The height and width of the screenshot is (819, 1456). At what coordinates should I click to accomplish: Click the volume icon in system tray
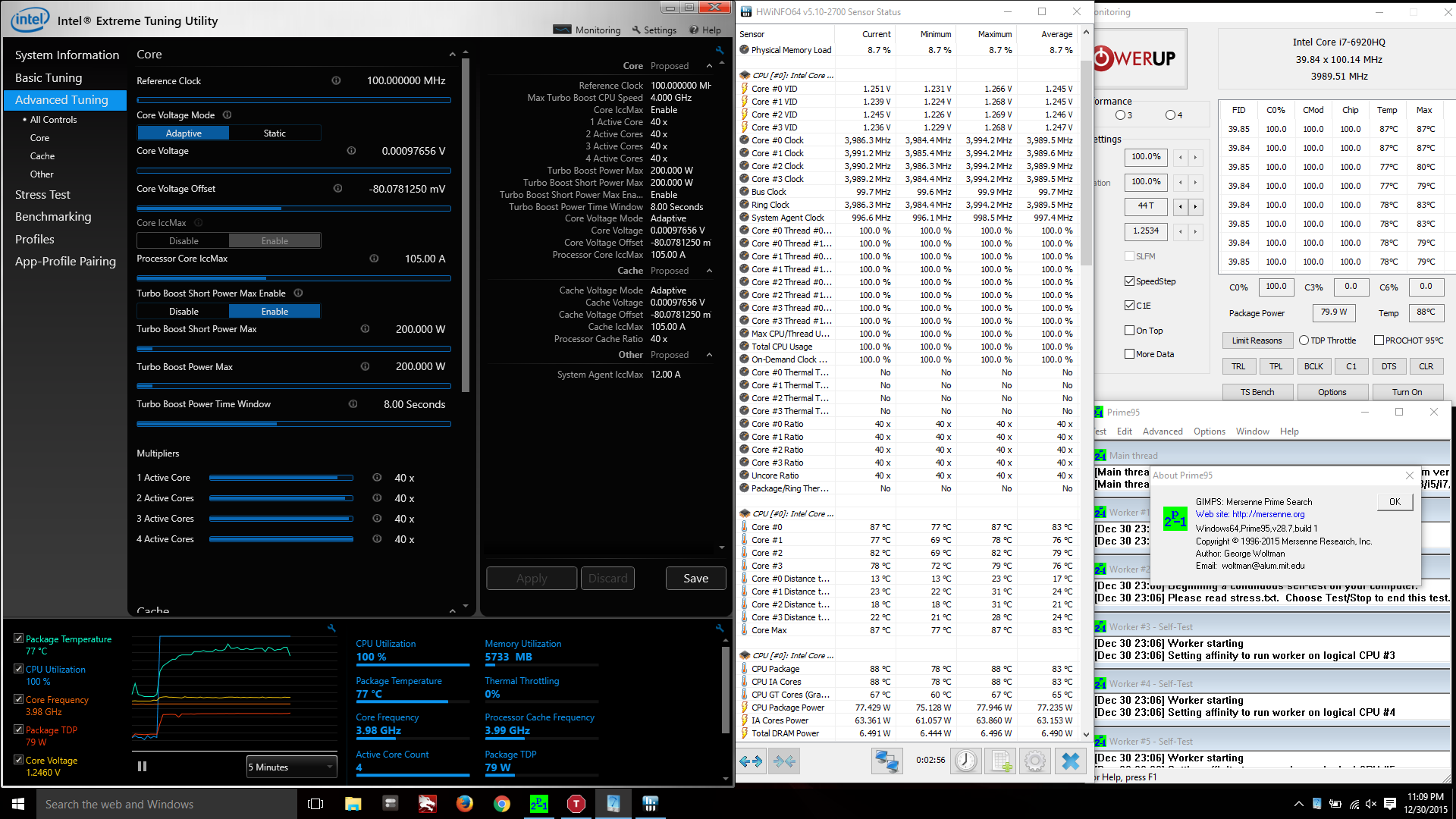point(1371,804)
